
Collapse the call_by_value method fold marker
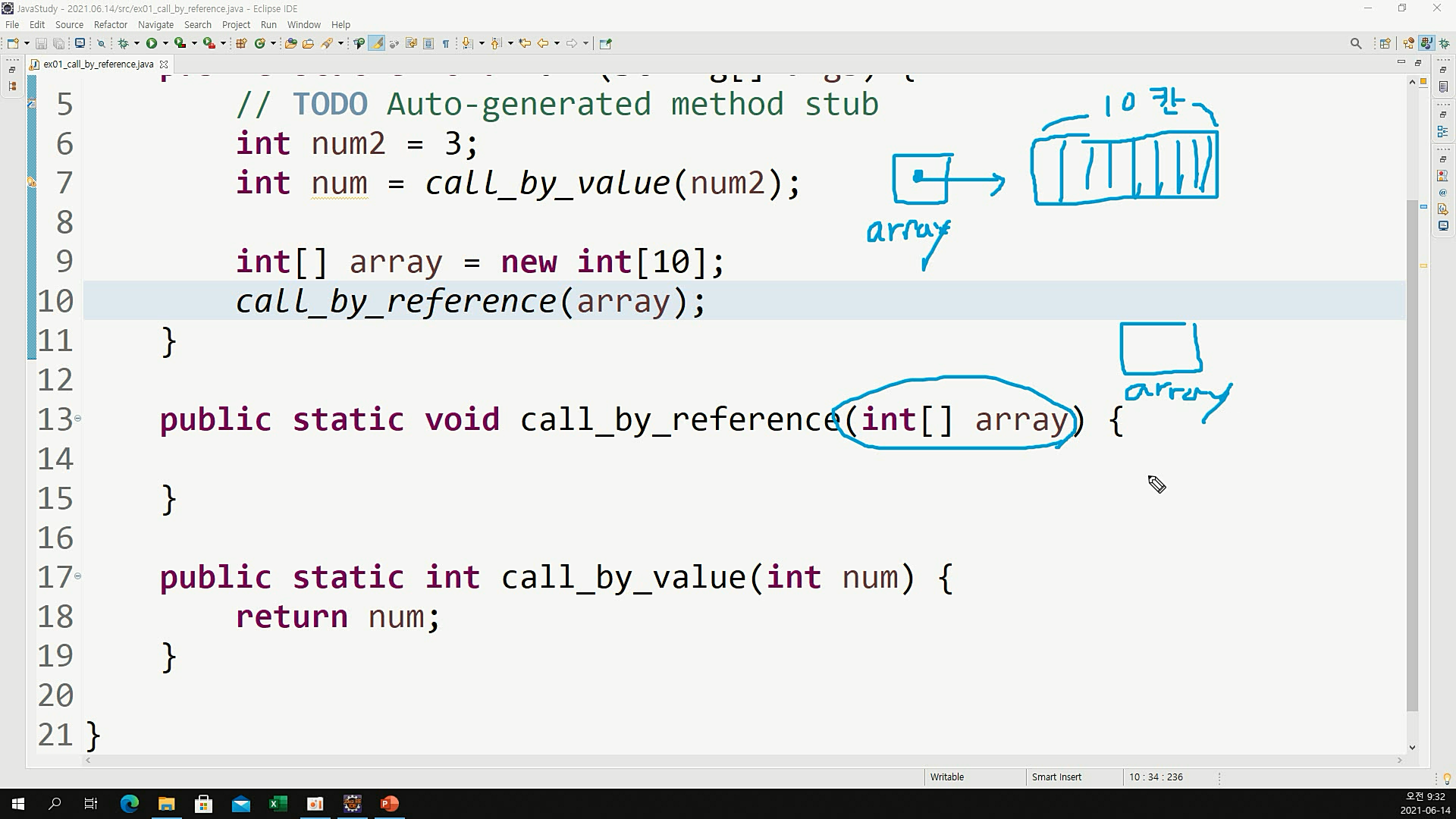tap(77, 576)
